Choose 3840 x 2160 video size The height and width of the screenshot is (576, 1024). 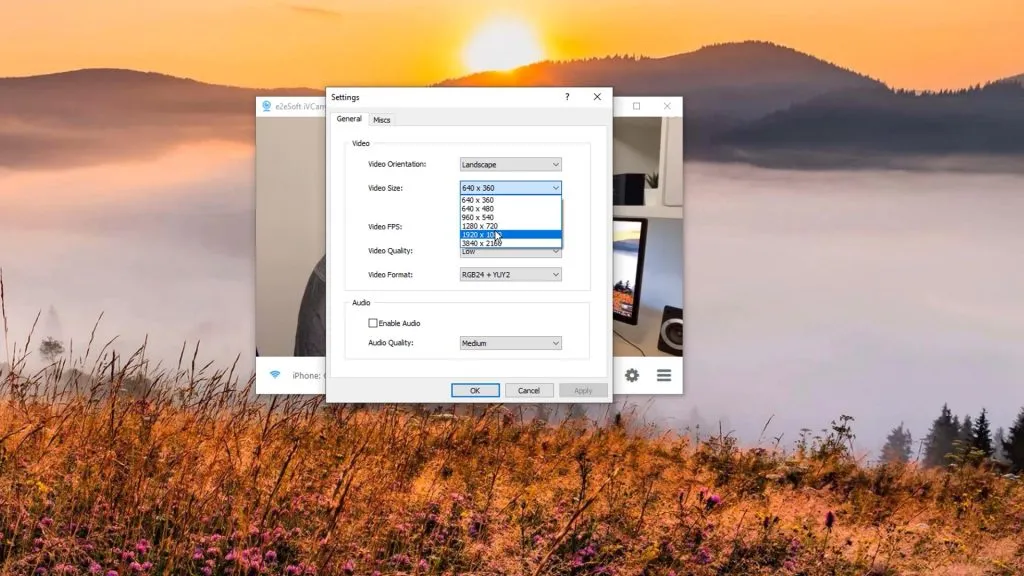511,243
